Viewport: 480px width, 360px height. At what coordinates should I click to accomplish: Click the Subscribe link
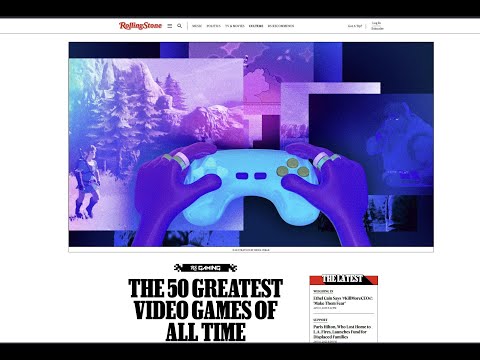tap(377, 29)
